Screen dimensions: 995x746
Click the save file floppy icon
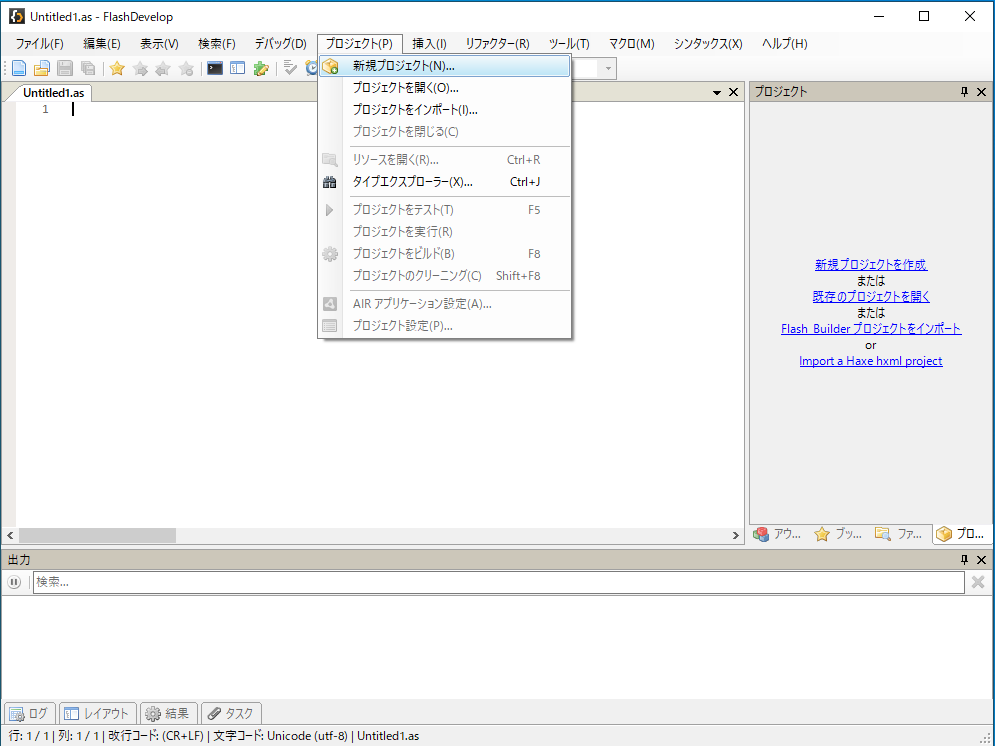(x=65, y=68)
